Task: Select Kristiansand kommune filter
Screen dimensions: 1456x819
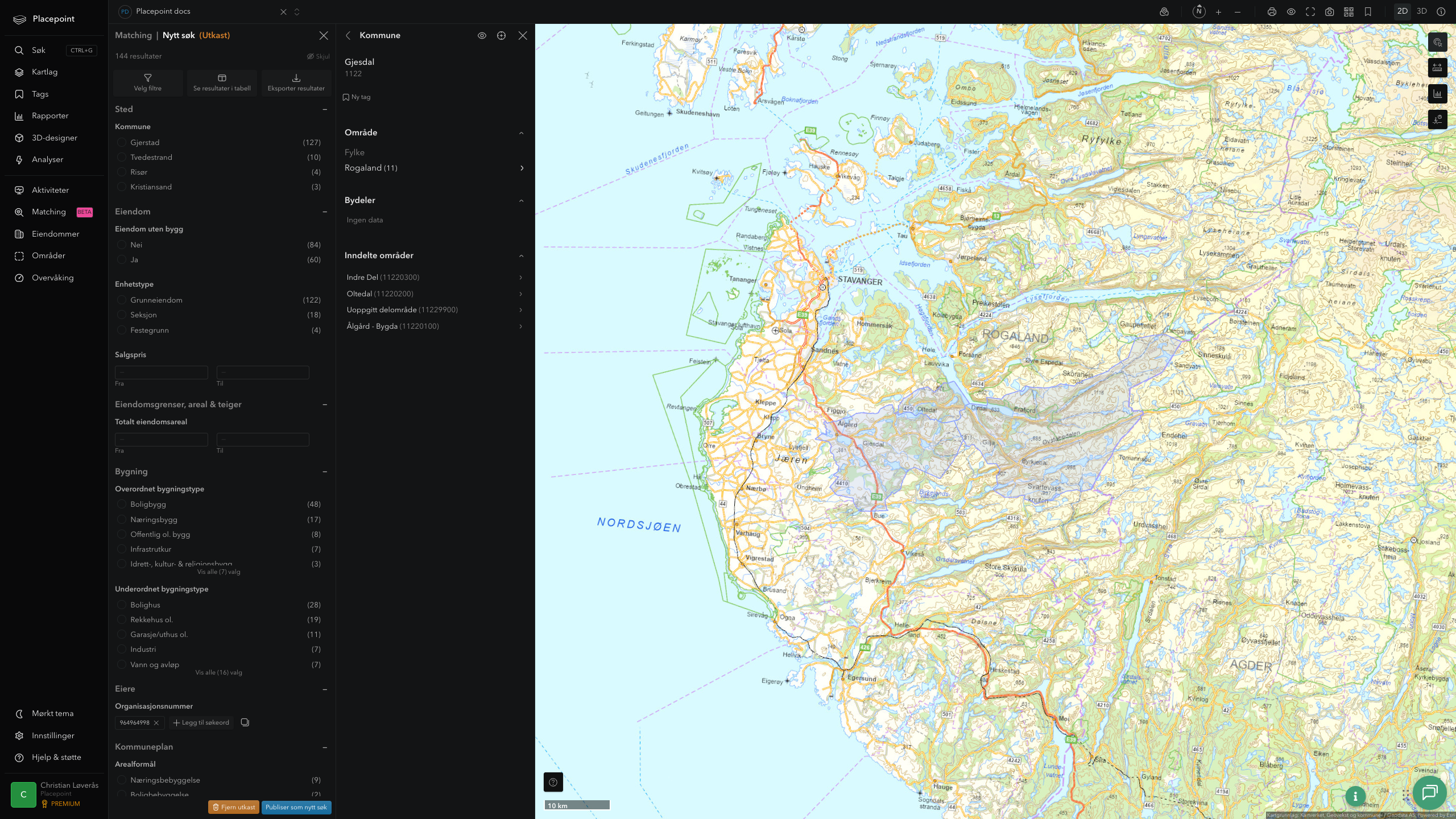Action: (x=122, y=187)
